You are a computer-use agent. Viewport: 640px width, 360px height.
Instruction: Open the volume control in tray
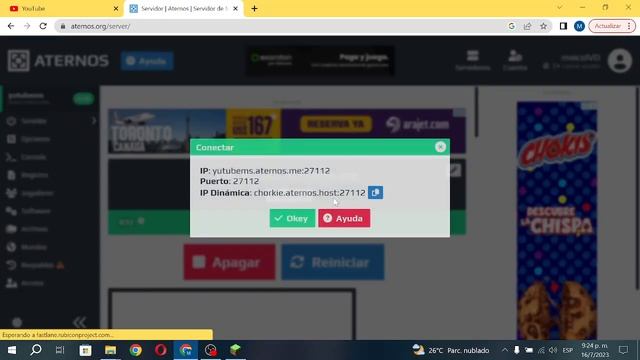tap(553, 350)
